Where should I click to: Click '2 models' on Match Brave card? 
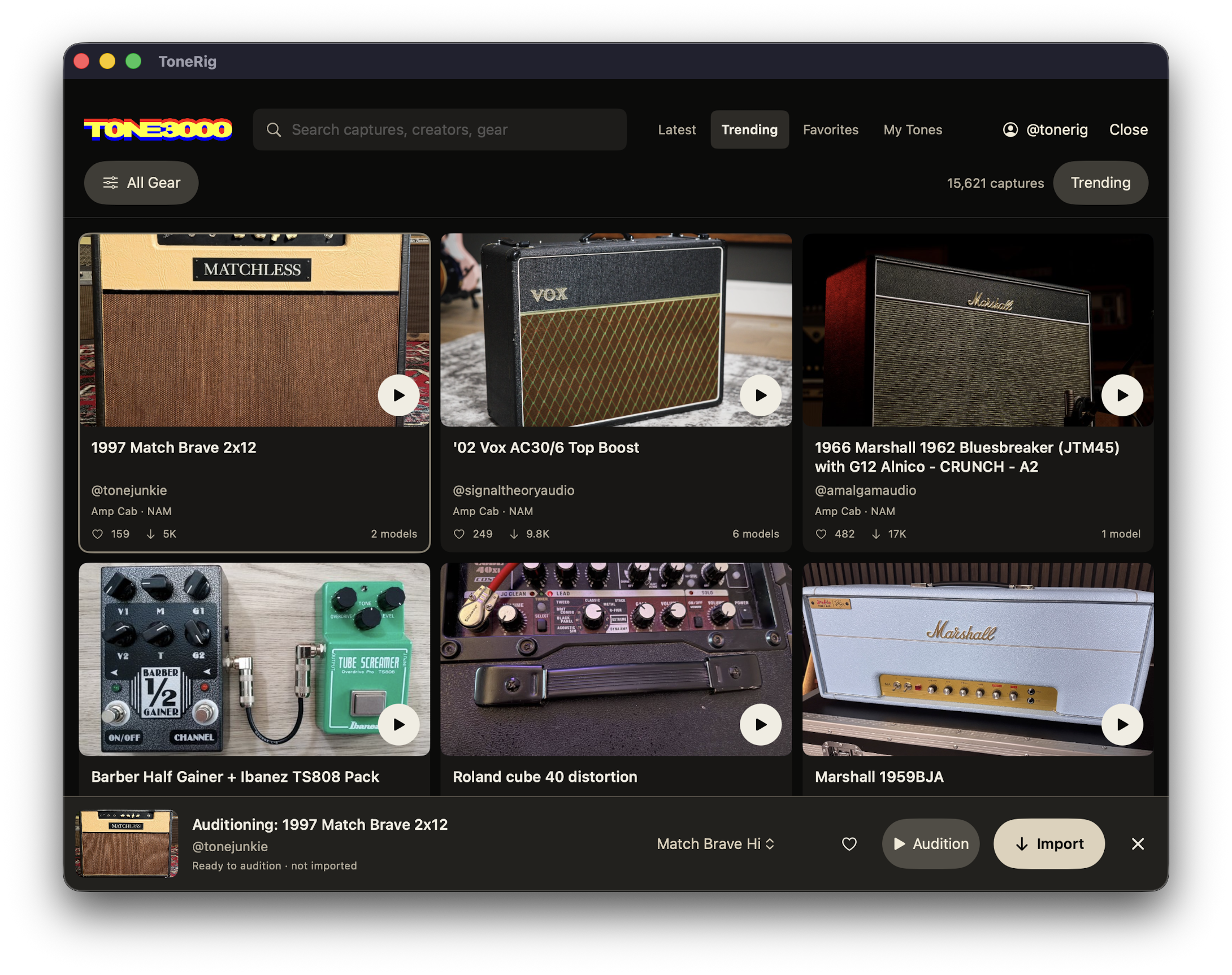click(x=393, y=534)
